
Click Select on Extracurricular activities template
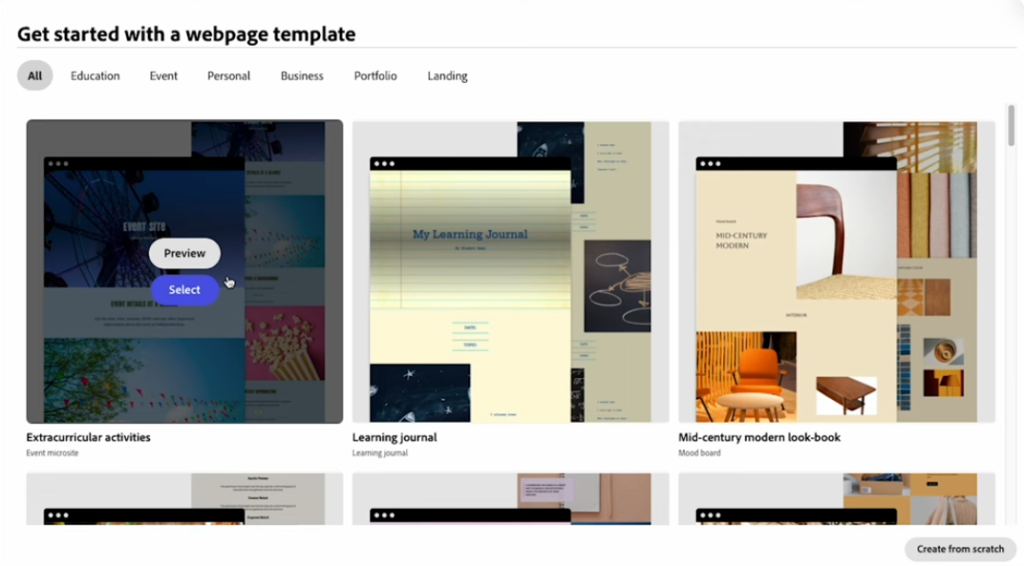185,290
